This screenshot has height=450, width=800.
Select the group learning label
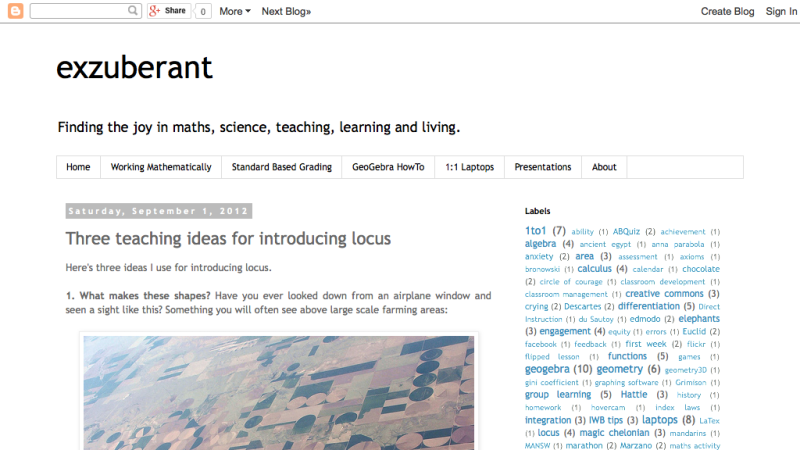click(558, 394)
